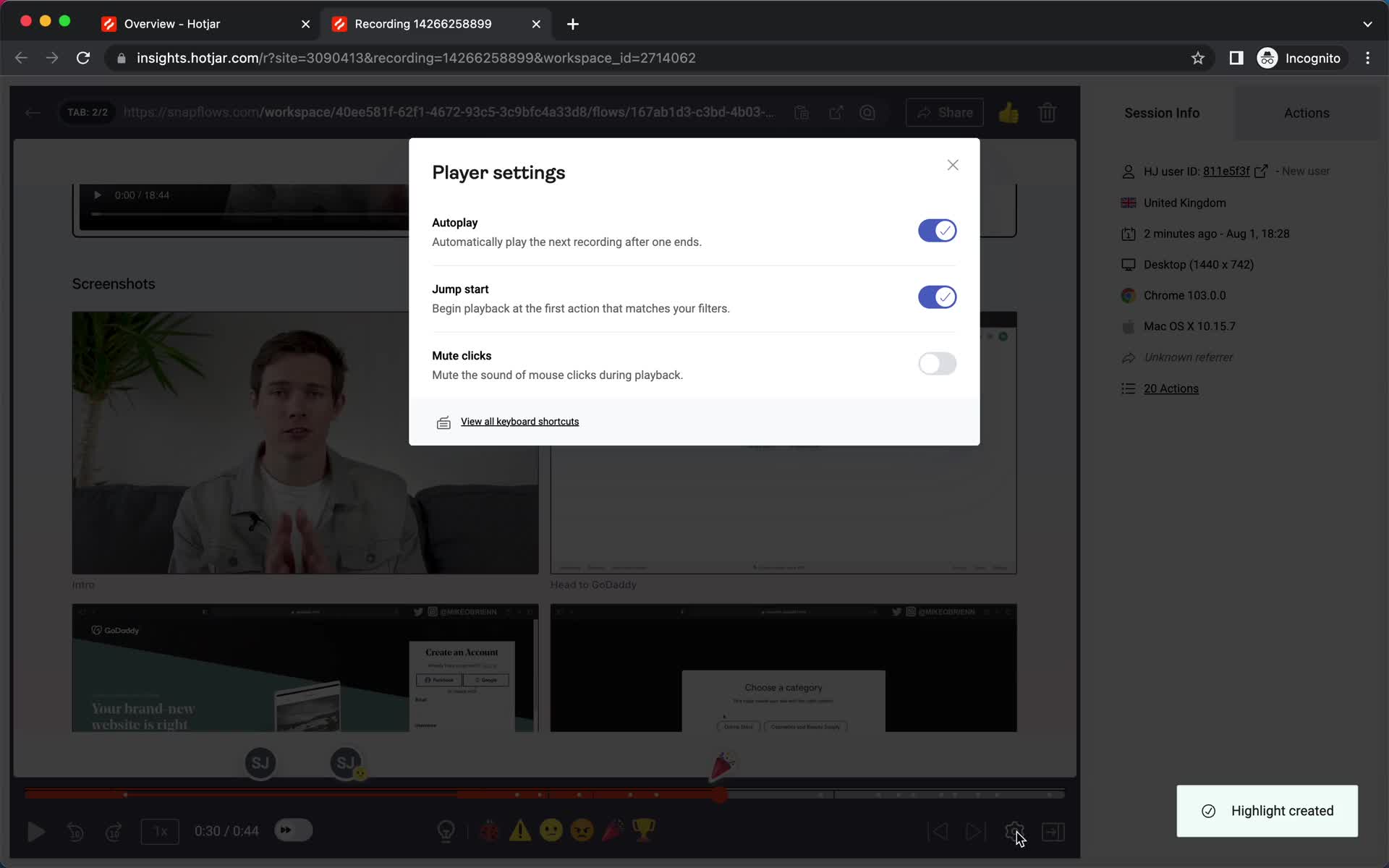The image size is (1389, 868).
Task: Toggle the Jump start setting on
Action: 937,297
